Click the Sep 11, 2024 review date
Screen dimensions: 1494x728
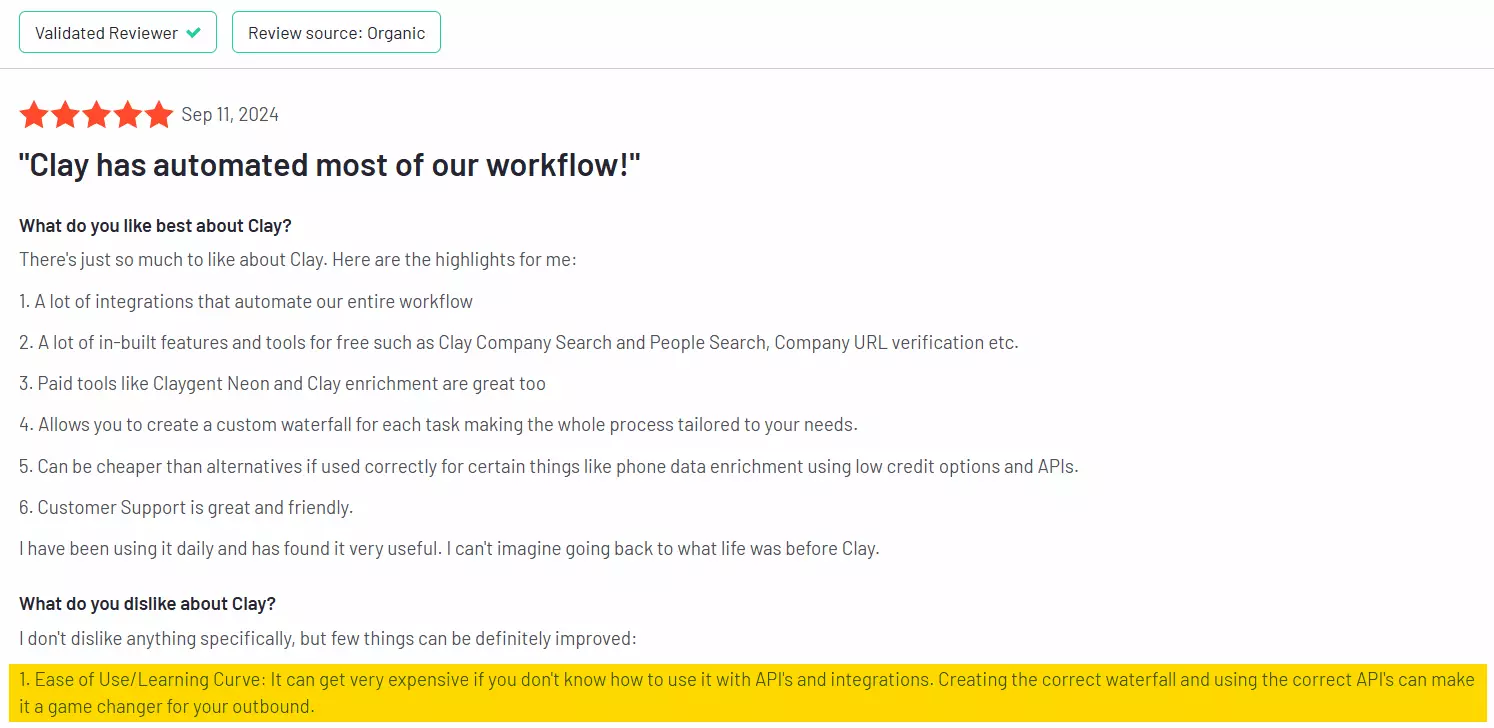point(230,115)
